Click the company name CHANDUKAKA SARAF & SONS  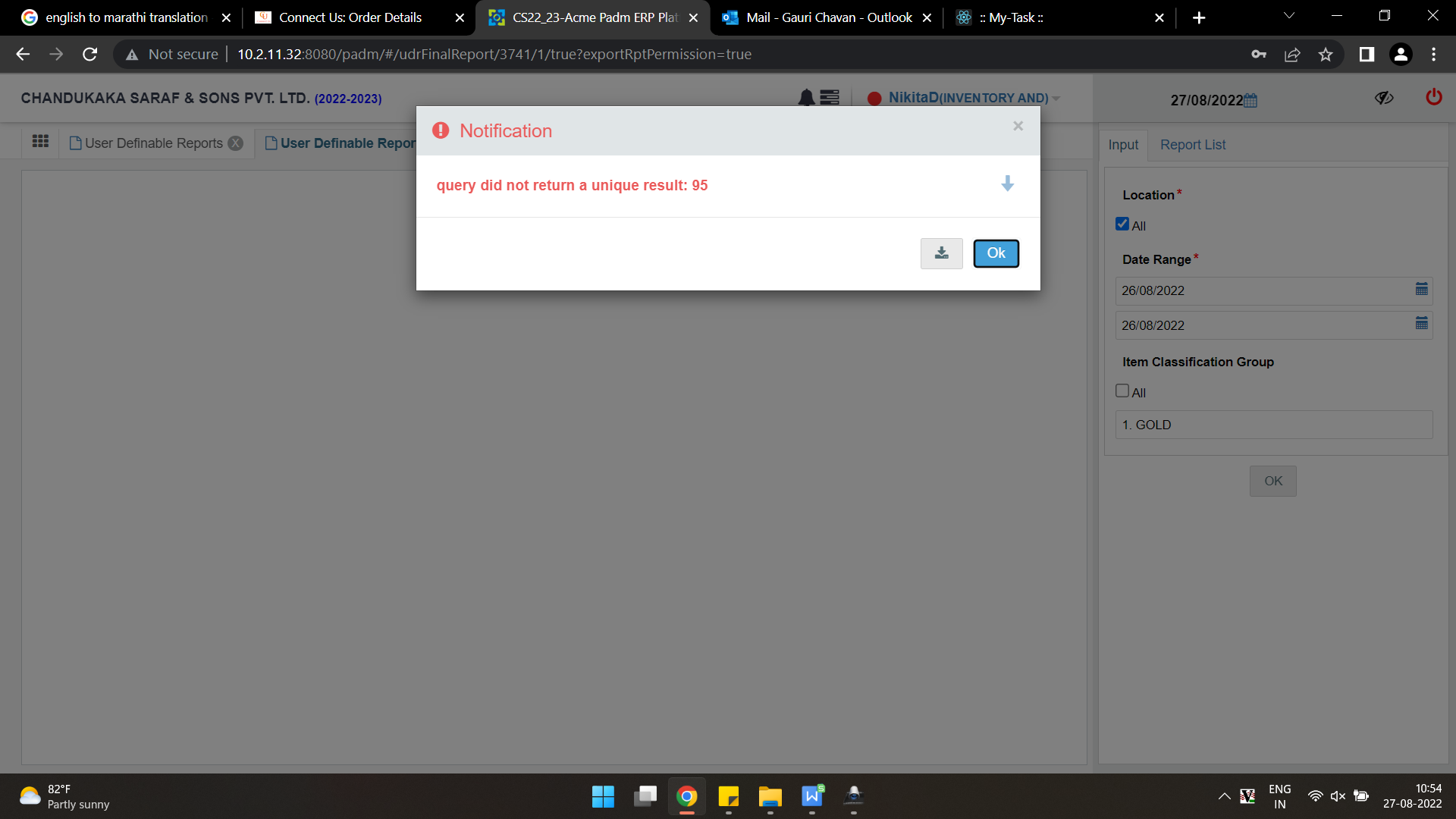[x=165, y=98]
